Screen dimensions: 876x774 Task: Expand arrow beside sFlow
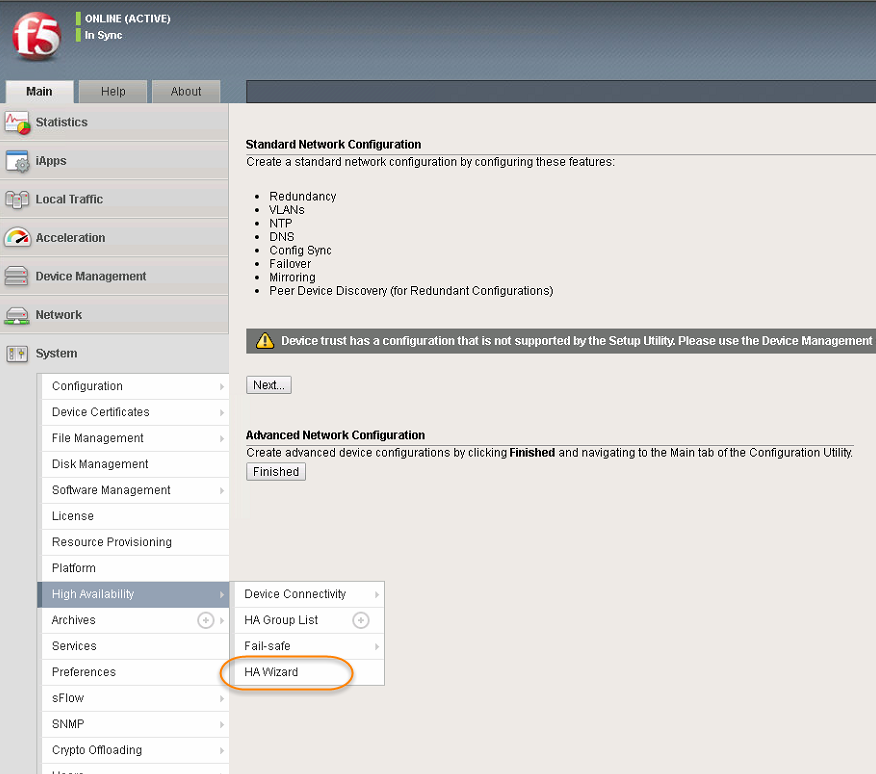click(222, 699)
